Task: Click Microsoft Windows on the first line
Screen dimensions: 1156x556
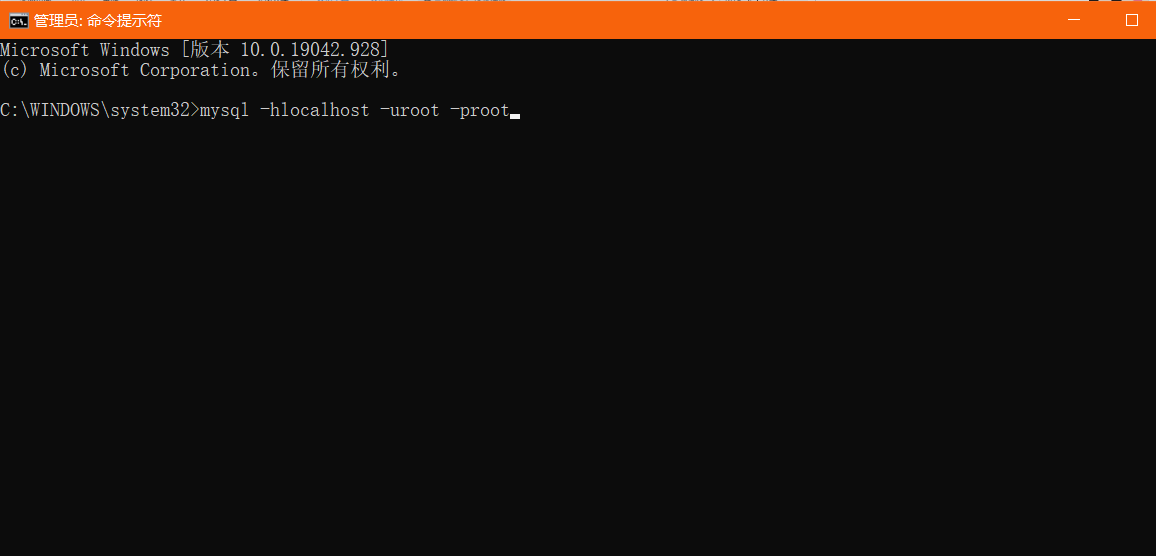Action: (85, 50)
